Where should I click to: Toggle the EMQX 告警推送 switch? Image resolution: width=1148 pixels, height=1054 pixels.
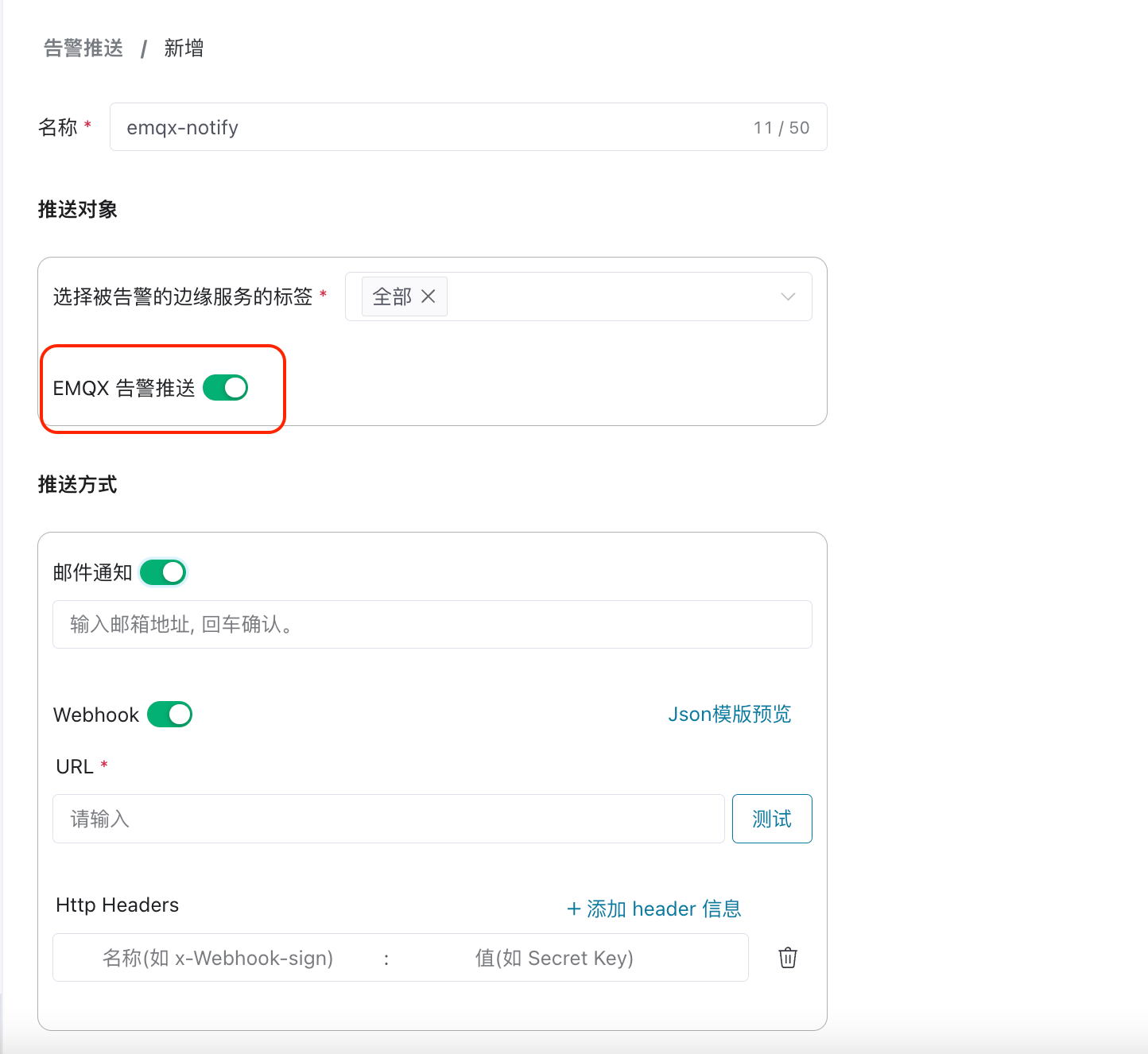(226, 388)
